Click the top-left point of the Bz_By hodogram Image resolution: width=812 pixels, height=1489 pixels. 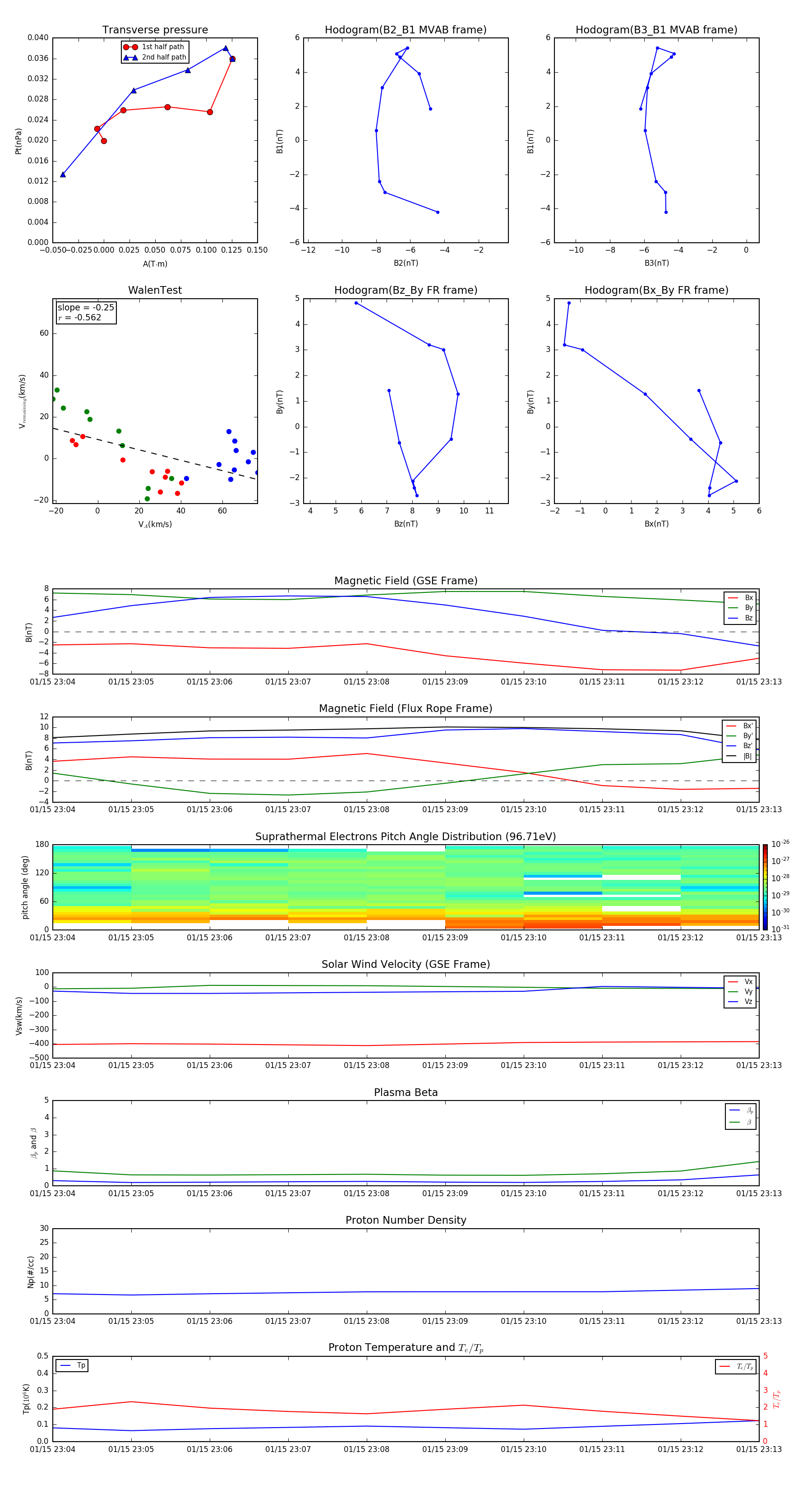coord(356,303)
